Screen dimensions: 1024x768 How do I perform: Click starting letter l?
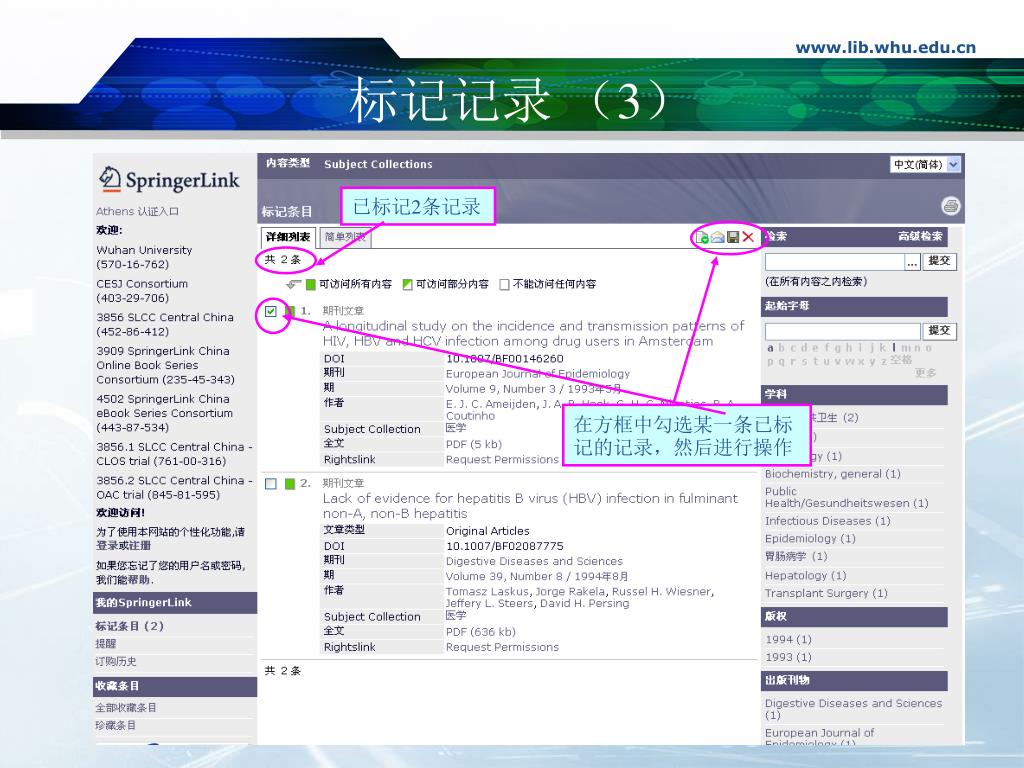[x=894, y=348]
